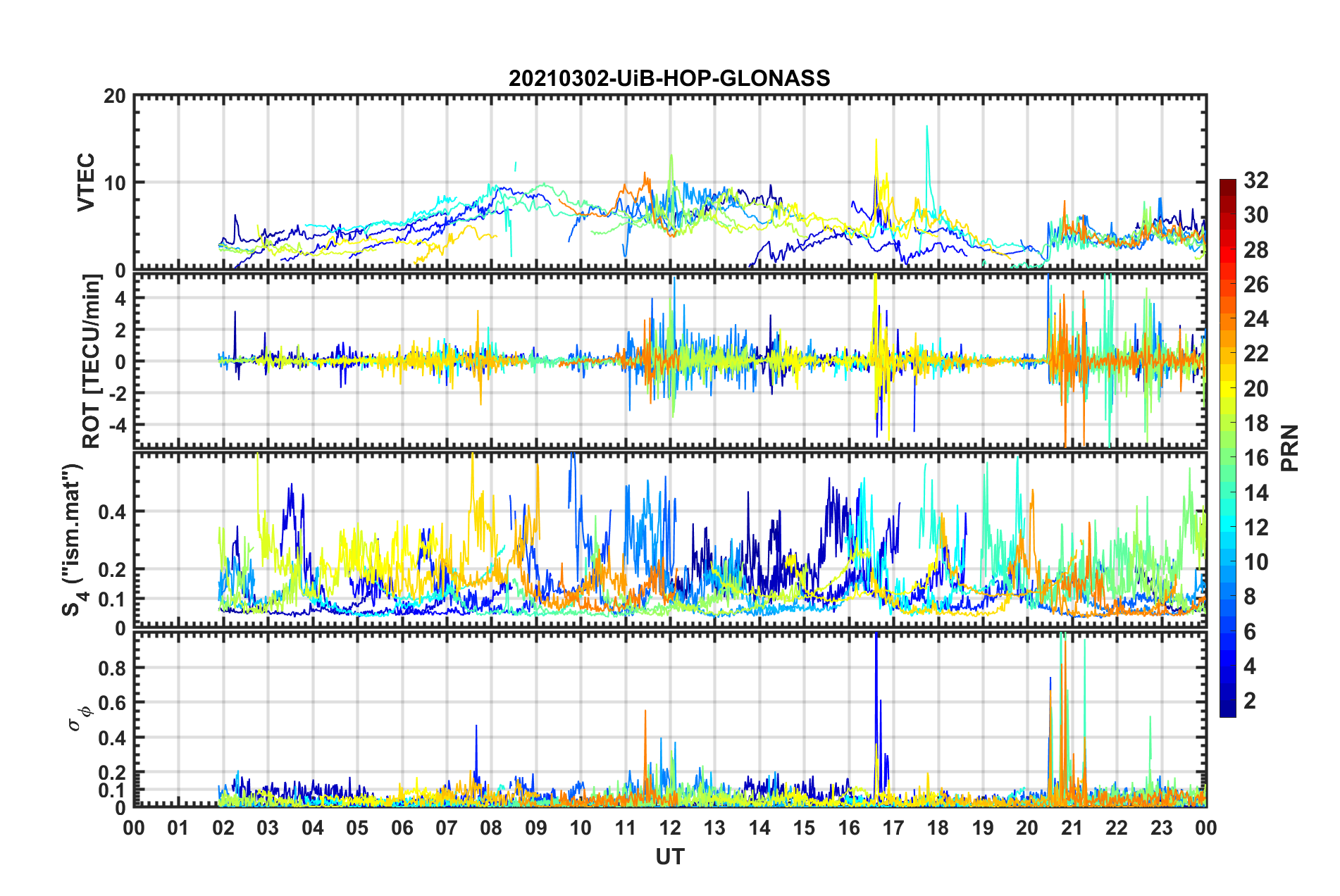
Task: Select hour tick 17 on UT axis
Action: click(x=893, y=828)
